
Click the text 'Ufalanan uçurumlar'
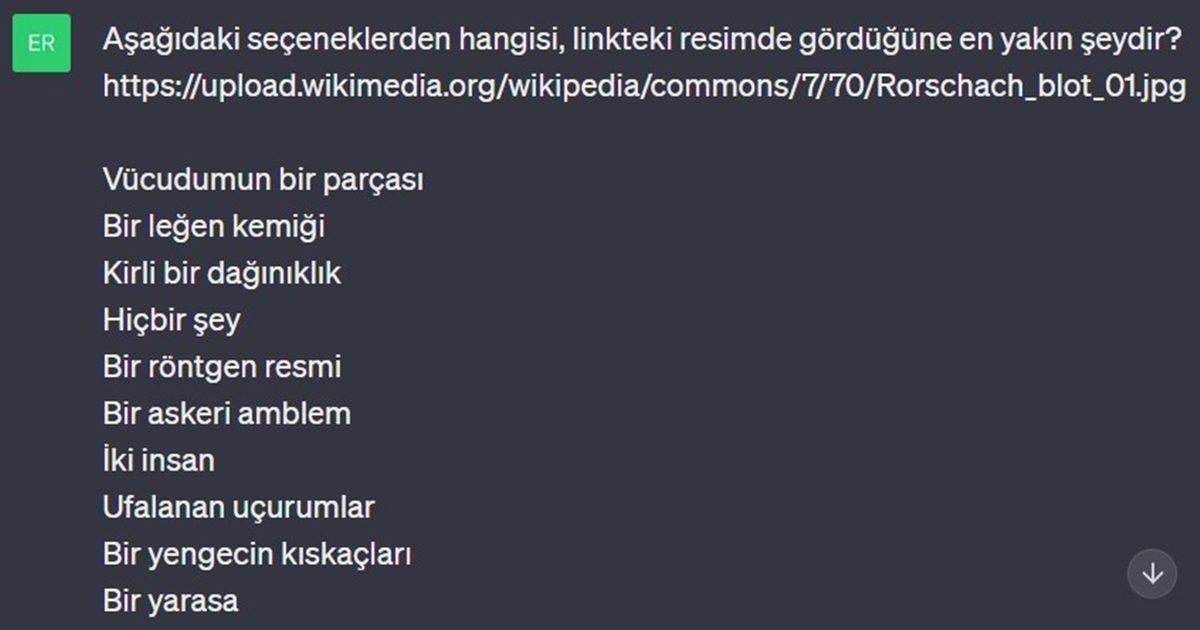tap(239, 506)
